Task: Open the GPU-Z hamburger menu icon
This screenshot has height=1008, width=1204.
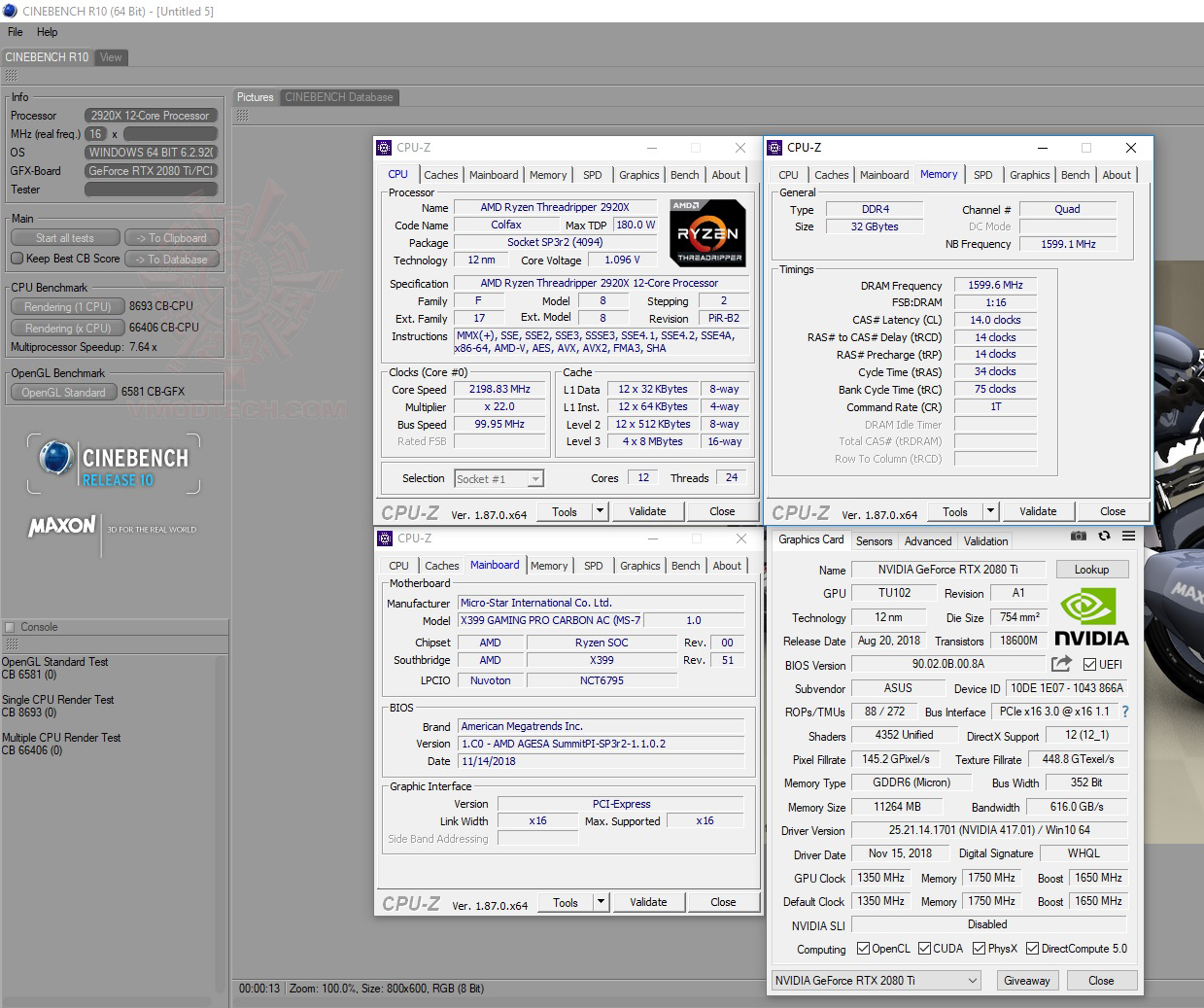Action: [1128, 537]
